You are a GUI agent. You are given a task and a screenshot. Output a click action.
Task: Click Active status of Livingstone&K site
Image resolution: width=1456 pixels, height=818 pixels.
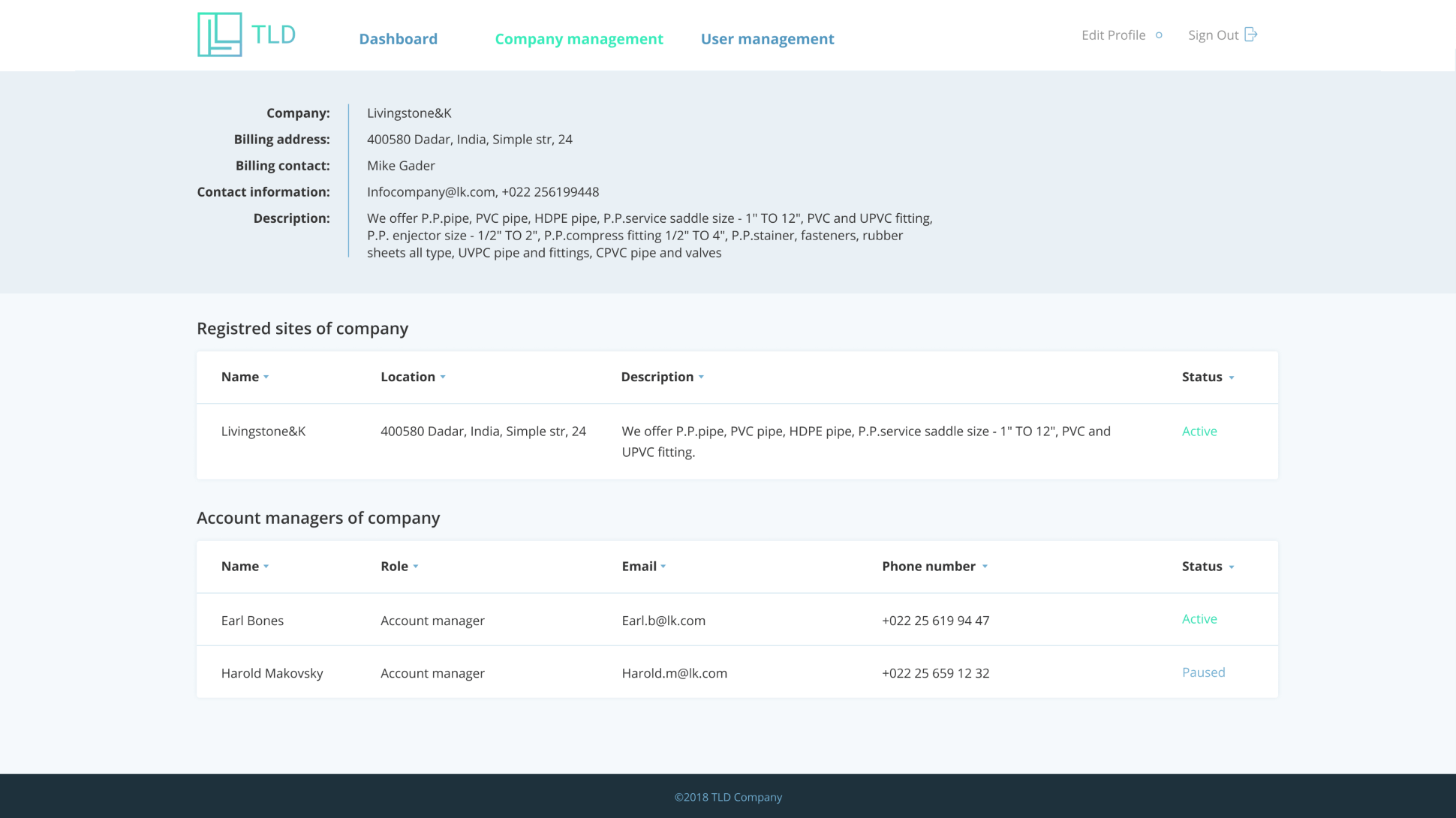pyautogui.click(x=1199, y=432)
